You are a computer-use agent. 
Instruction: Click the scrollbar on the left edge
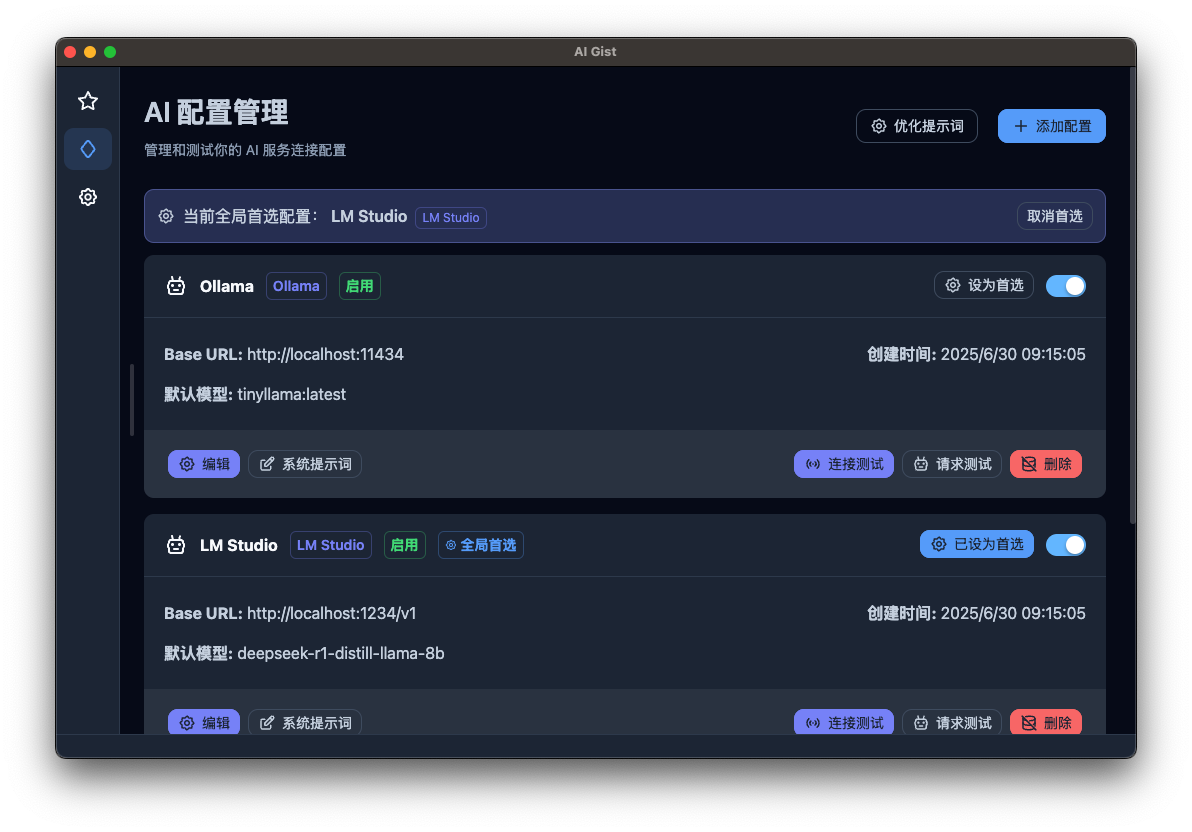tap(131, 399)
